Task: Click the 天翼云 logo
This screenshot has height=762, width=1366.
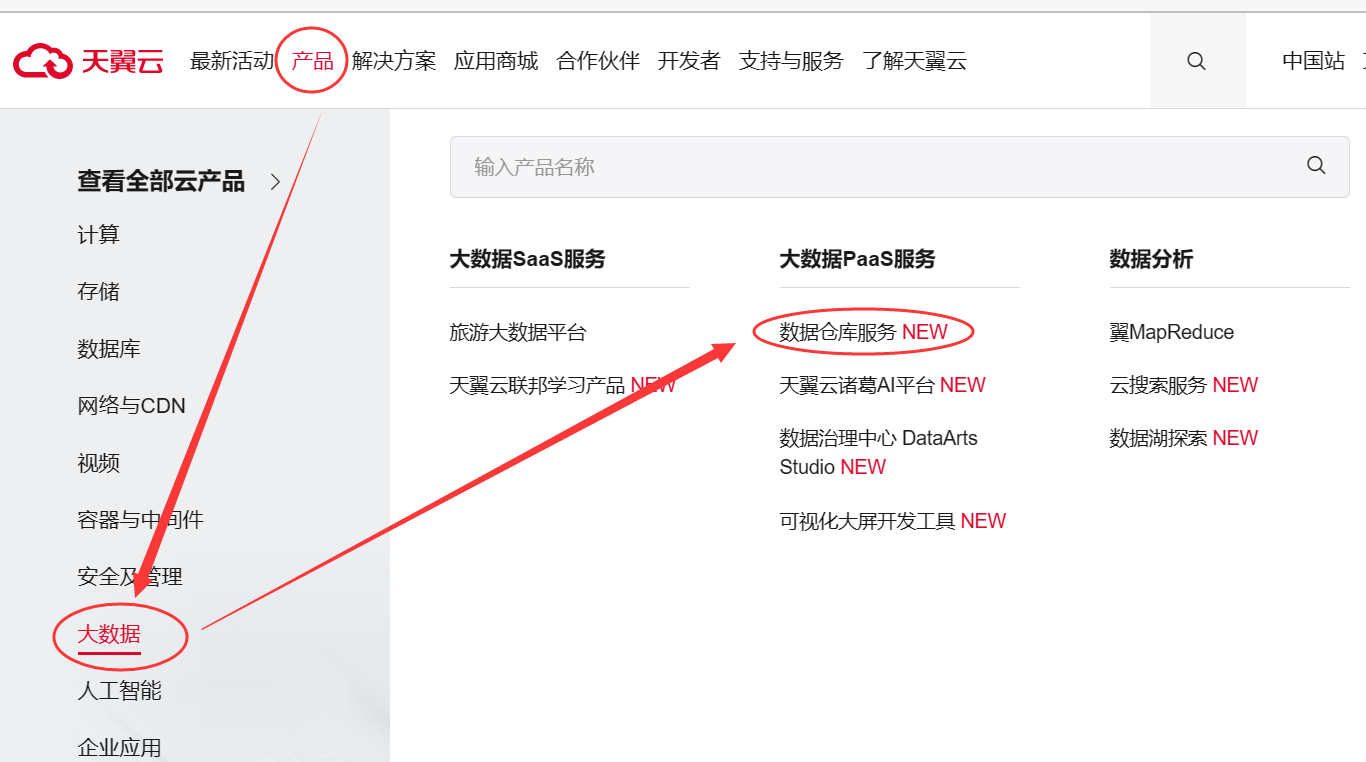Action: pyautogui.click(x=88, y=61)
